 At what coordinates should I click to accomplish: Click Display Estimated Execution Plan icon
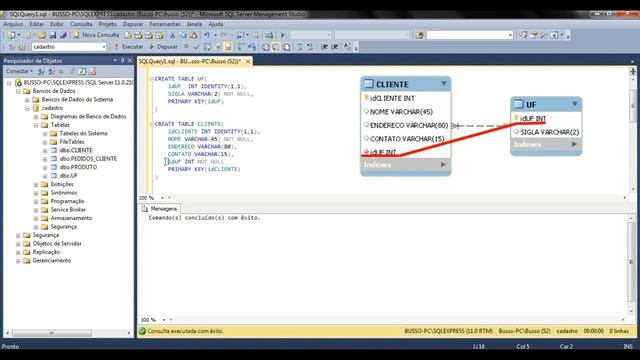[207, 47]
